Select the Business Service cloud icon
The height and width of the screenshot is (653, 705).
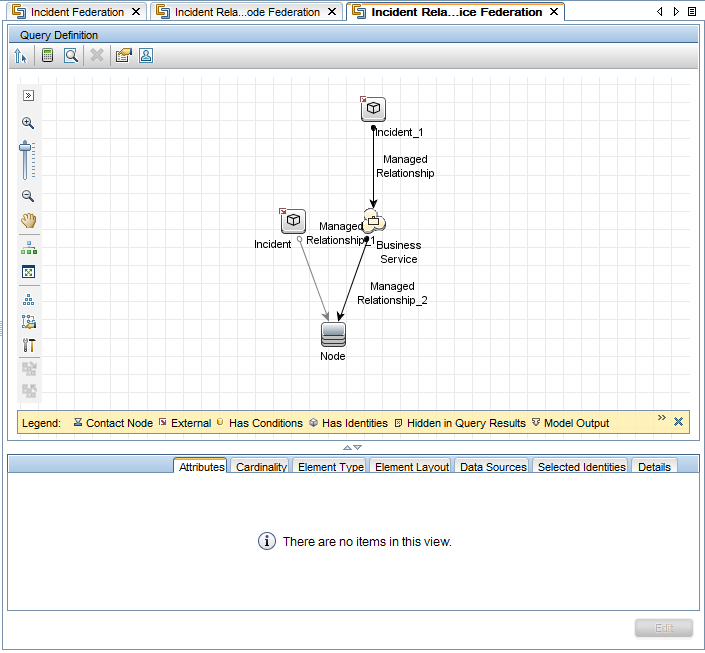click(374, 220)
